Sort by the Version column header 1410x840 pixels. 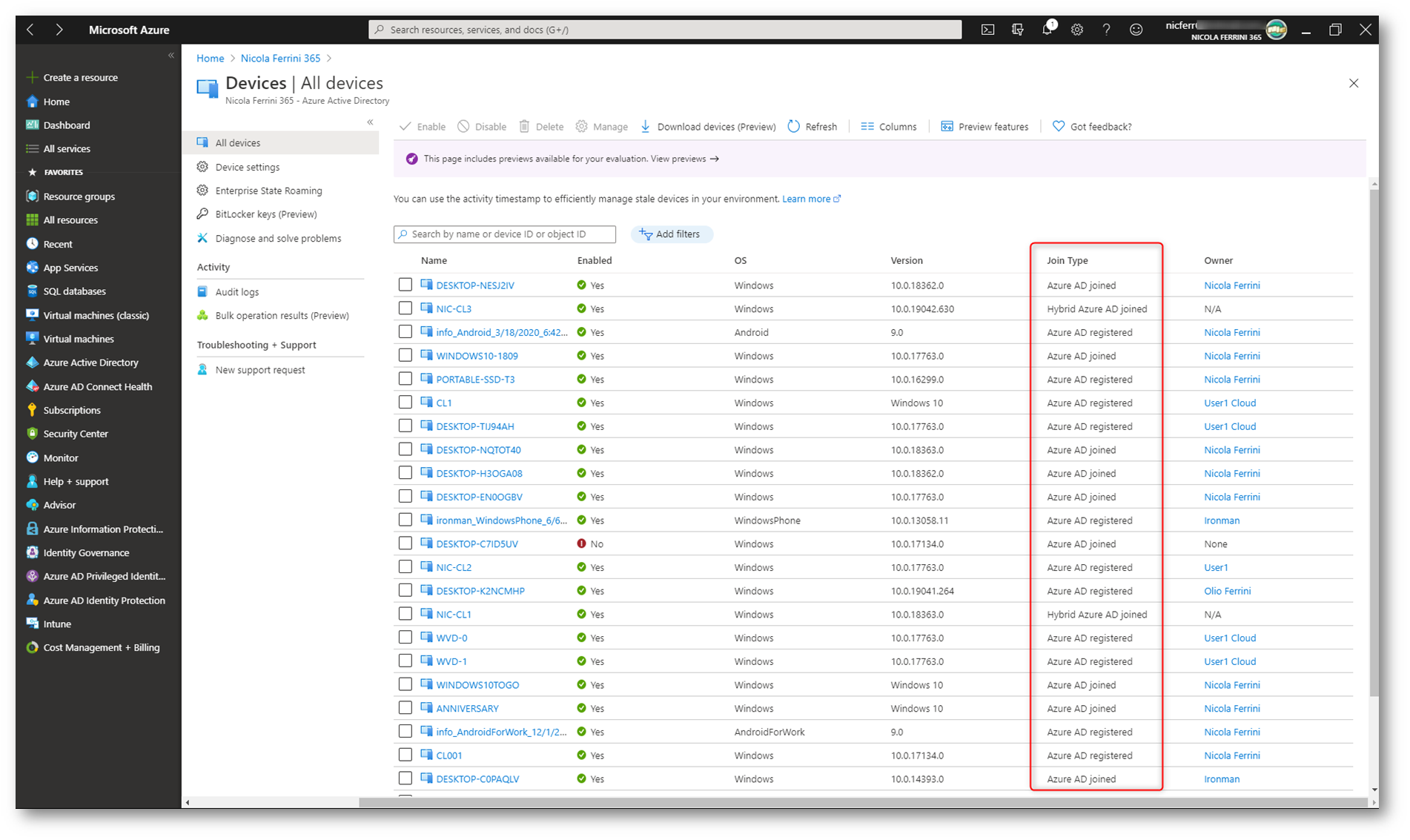coord(907,261)
